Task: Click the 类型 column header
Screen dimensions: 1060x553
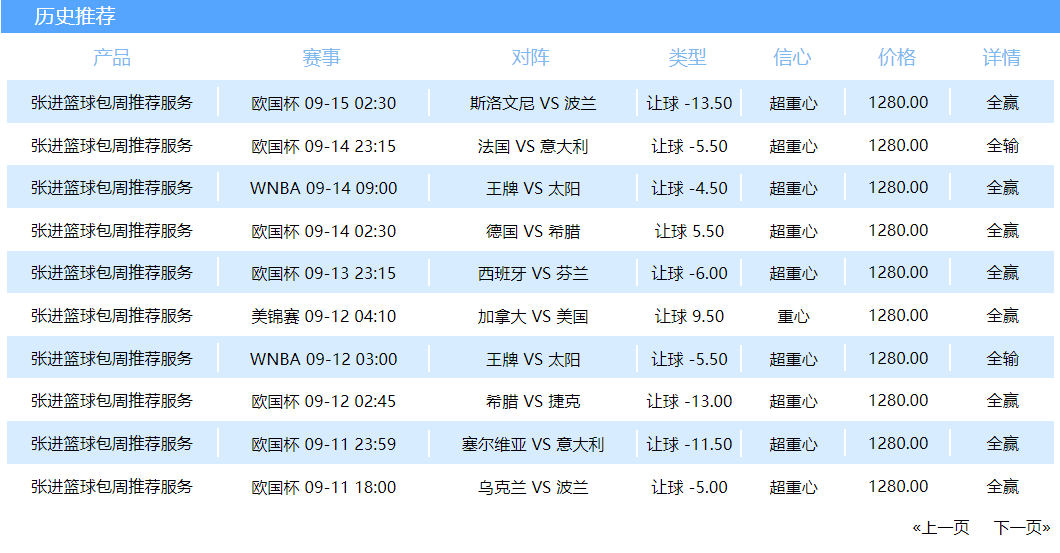Action: (x=688, y=58)
